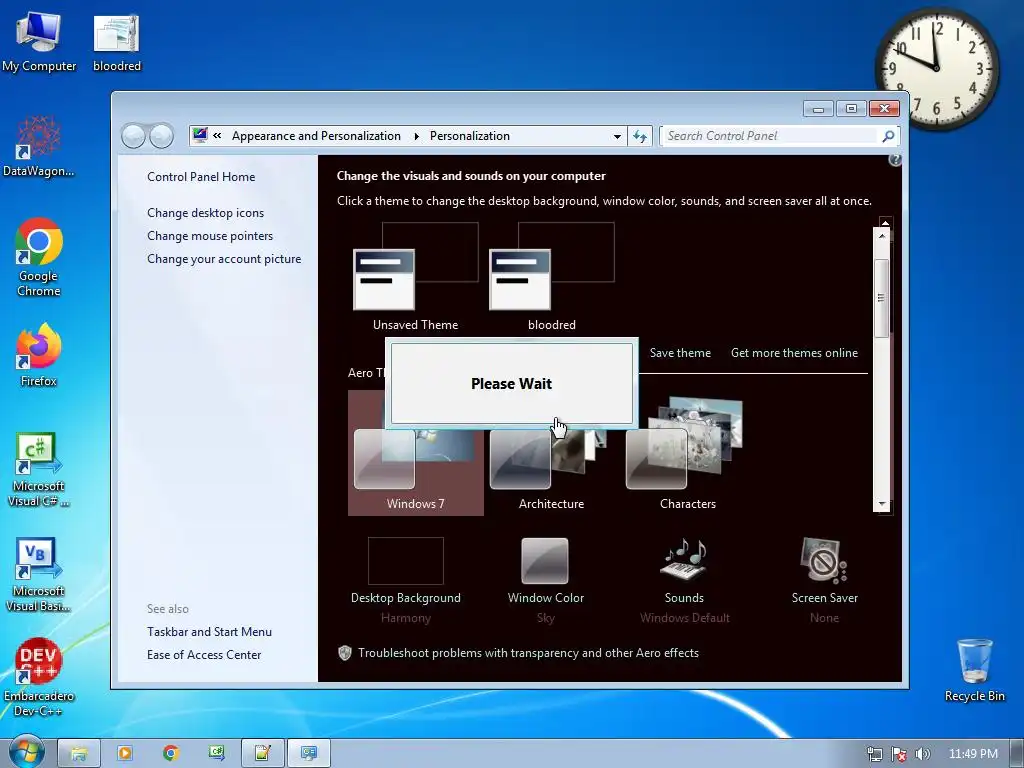Click the search magnifier icon
Viewport: 1024px width, 768px height.
[x=888, y=136]
